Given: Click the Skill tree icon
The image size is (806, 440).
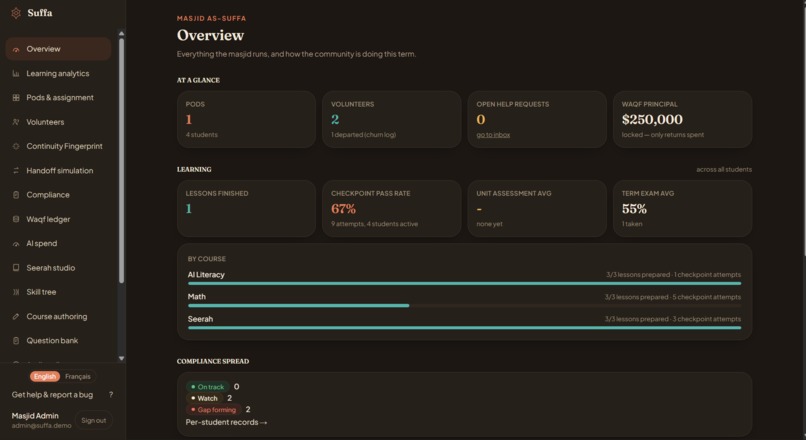Looking at the screenshot, I should point(16,292).
